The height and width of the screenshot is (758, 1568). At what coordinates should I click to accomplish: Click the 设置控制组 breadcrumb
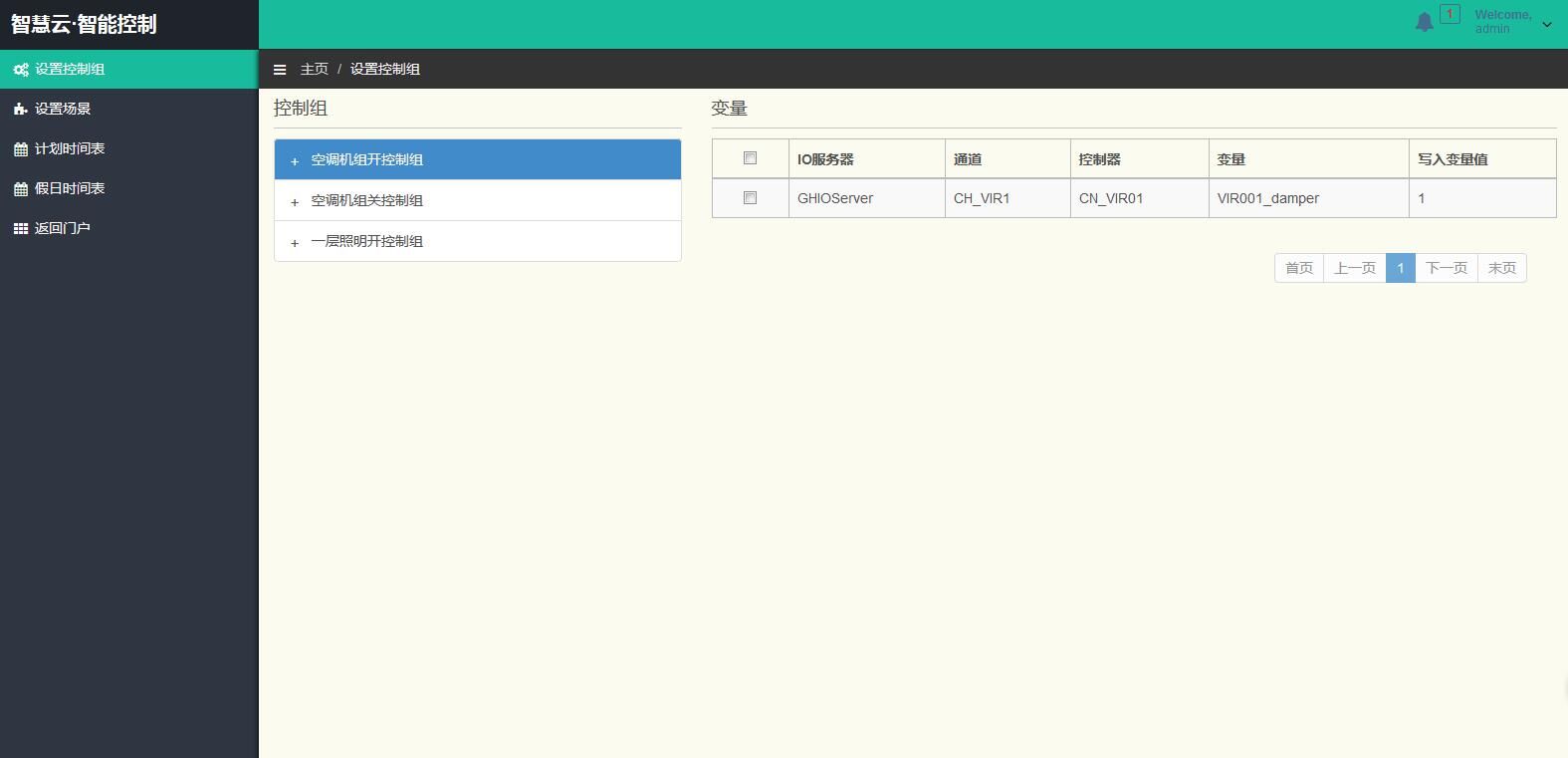coord(385,69)
